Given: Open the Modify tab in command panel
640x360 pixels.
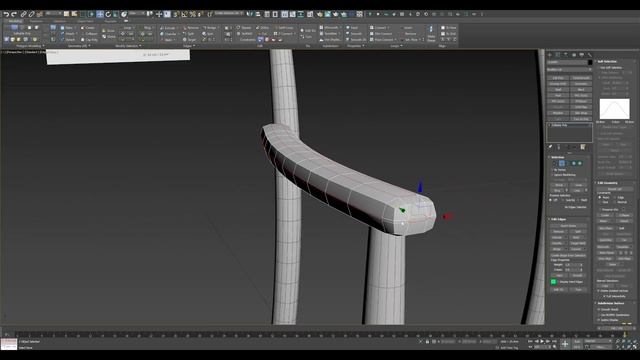Looking at the screenshot, I should click(x=558, y=55).
